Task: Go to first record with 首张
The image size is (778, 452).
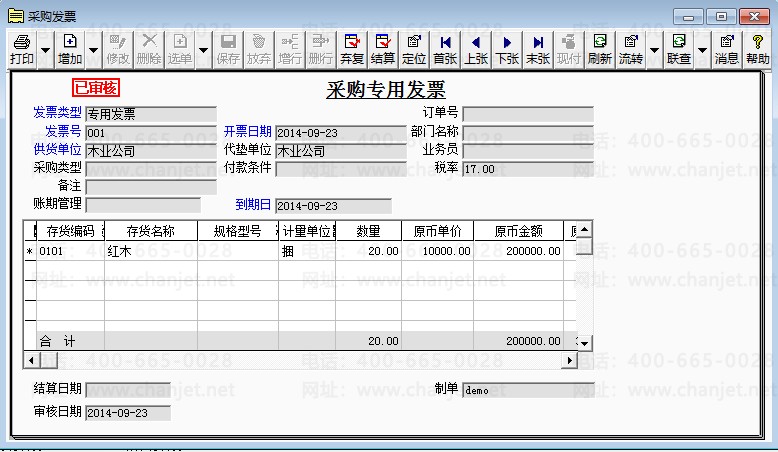Action: [x=445, y=50]
